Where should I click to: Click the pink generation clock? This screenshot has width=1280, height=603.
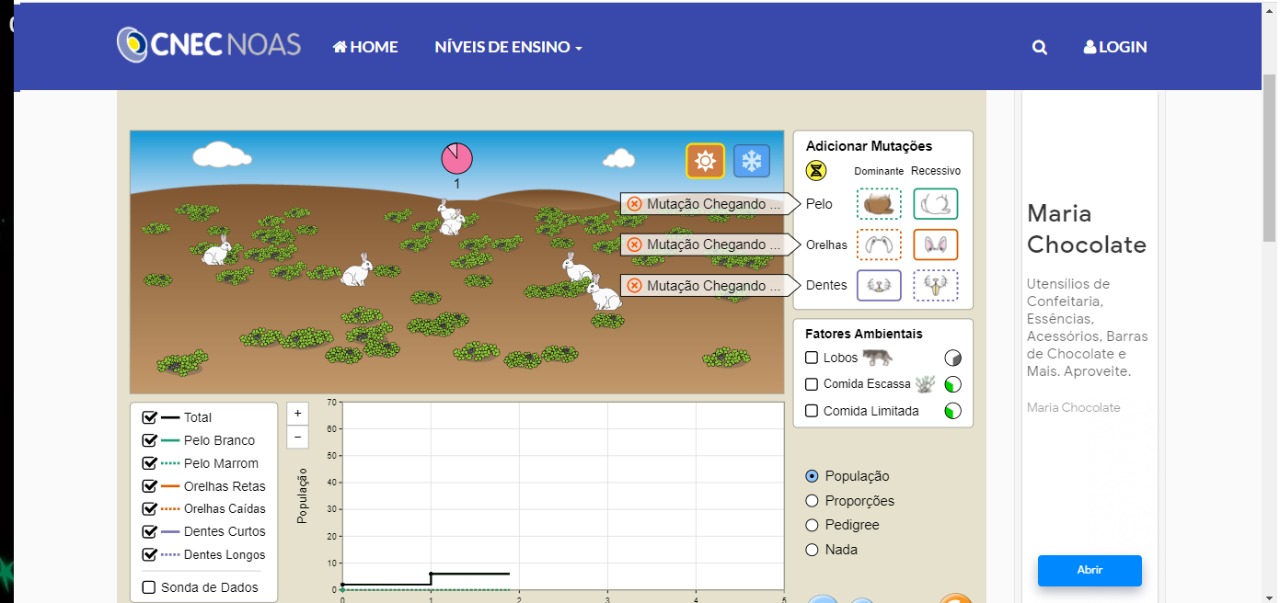457,158
